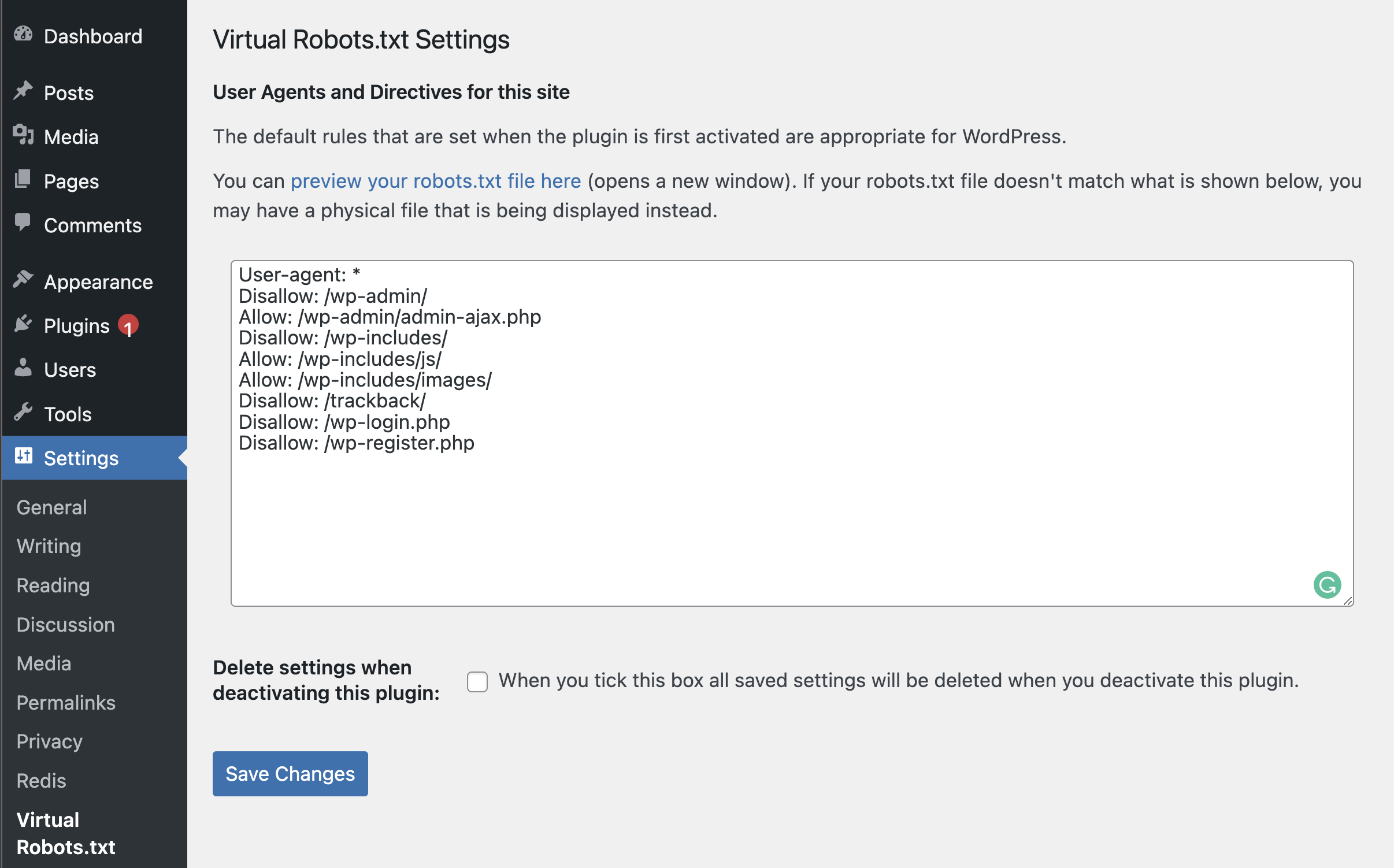
Task: Click the Virtual Robots.txt Settings heading
Action: (361, 39)
